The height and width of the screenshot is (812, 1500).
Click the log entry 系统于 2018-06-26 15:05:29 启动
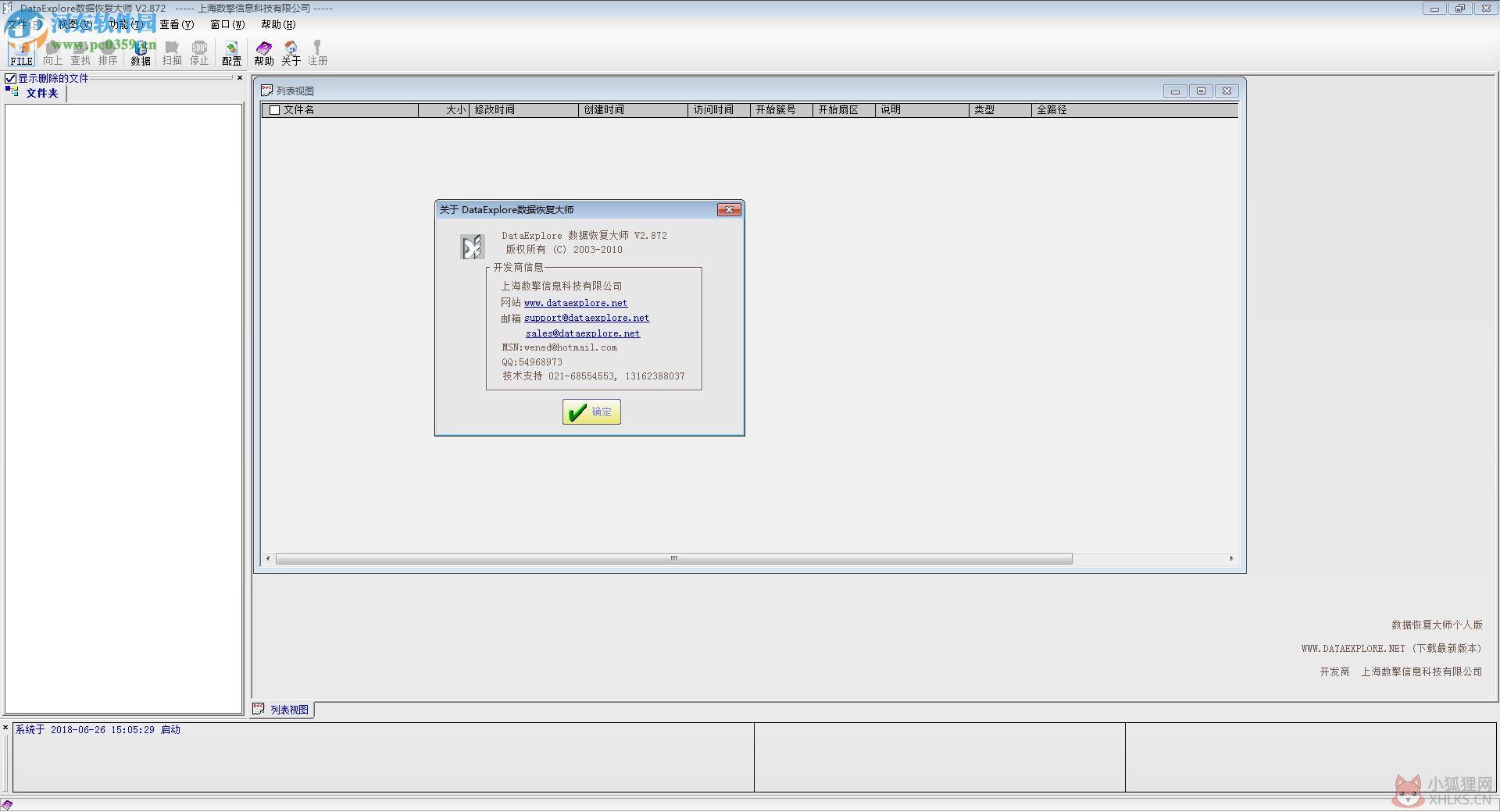click(x=98, y=730)
